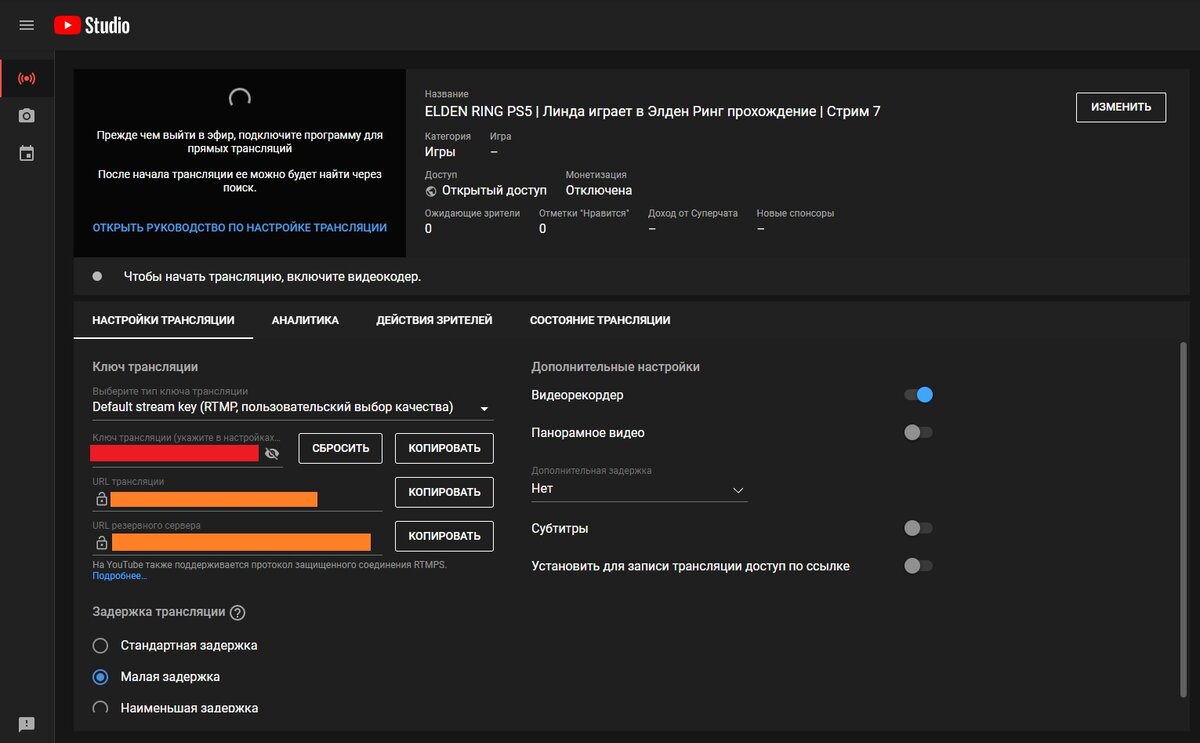Image resolution: width=1200 pixels, height=743 pixels.
Task: Select Наименьшая задержка radio option
Action: pos(100,708)
